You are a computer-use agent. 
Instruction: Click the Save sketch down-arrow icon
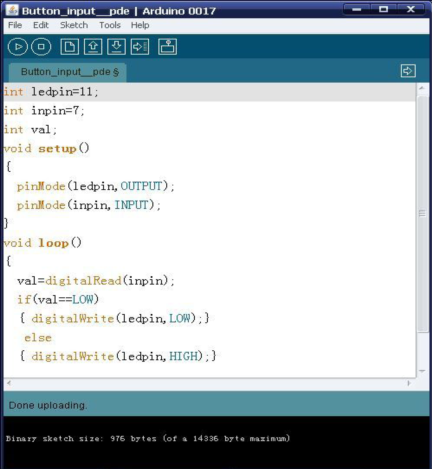116,47
